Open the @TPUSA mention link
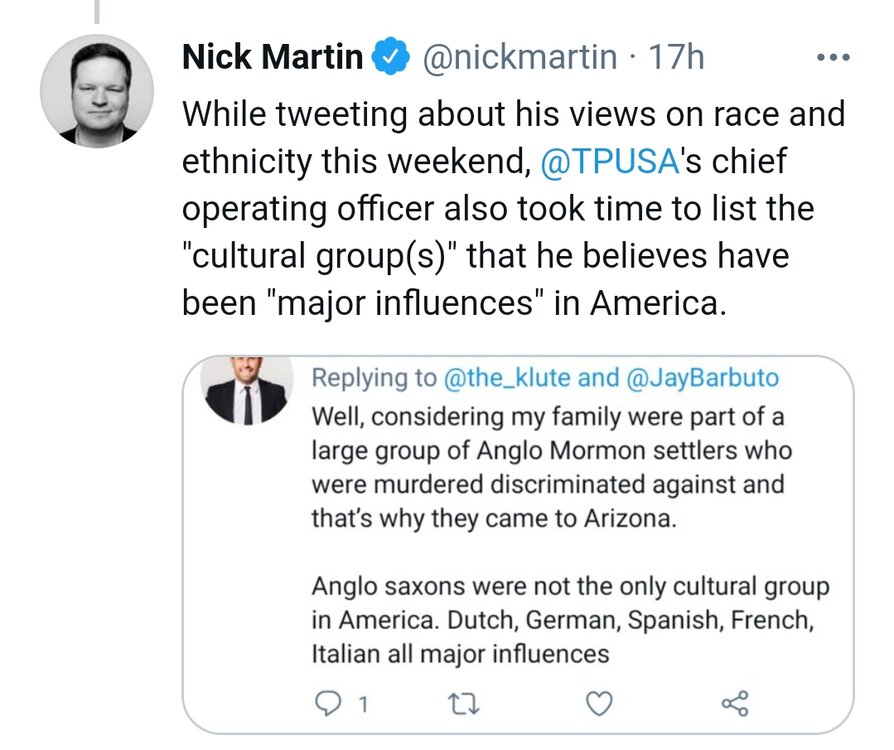 (x=597, y=162)
